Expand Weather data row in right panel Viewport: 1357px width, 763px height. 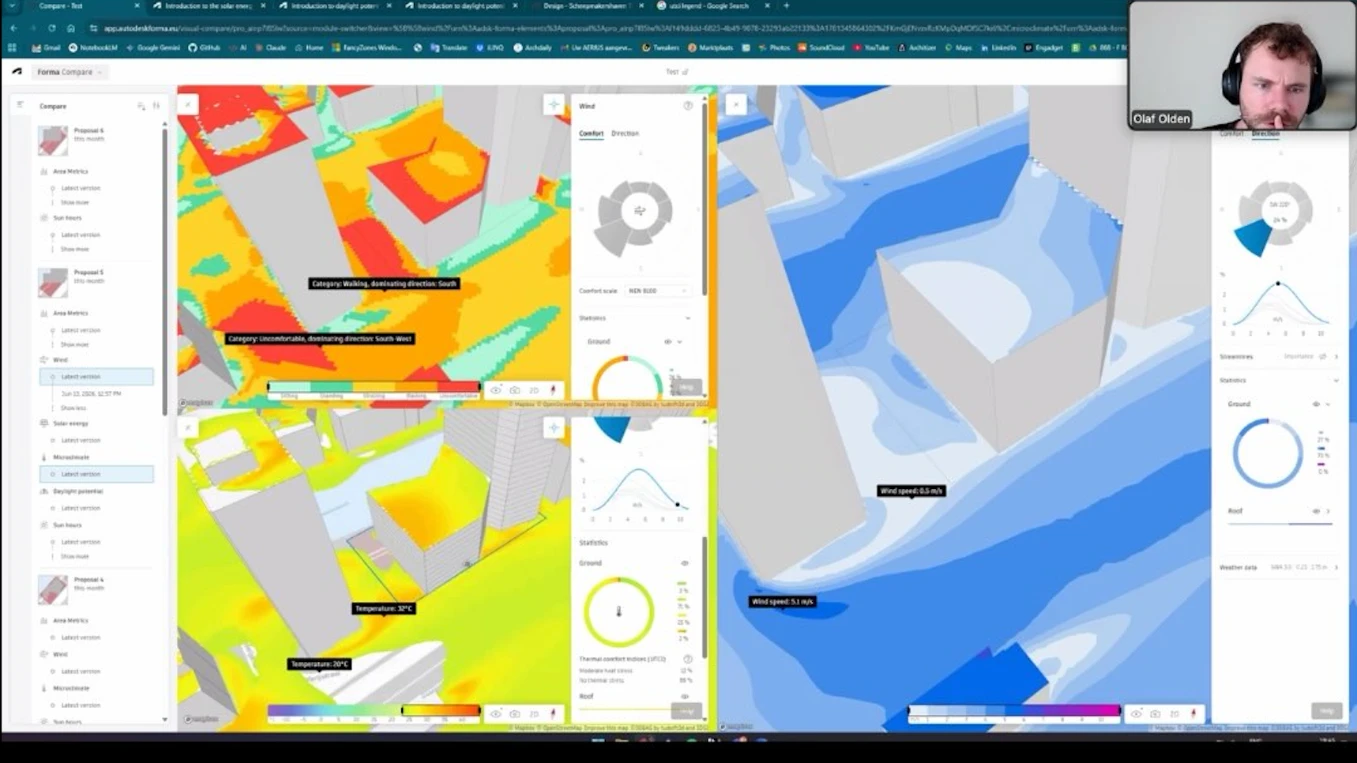(1337, 567)
